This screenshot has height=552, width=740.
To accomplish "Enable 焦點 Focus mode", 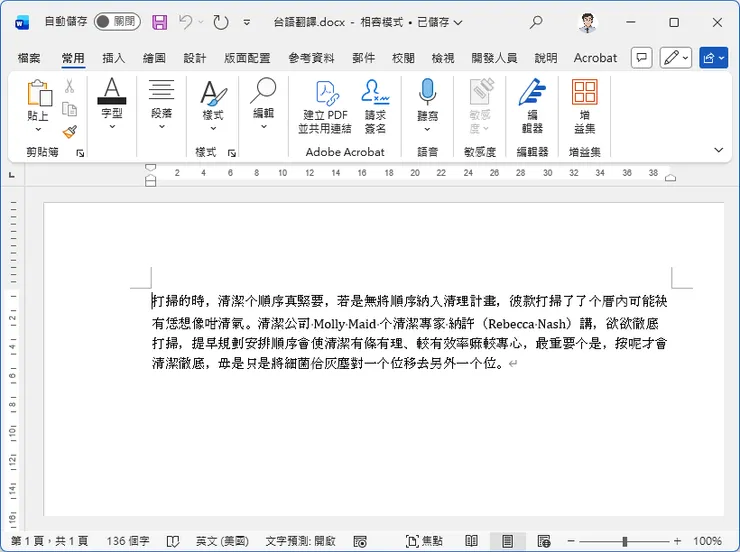I will tap(424, 541).
